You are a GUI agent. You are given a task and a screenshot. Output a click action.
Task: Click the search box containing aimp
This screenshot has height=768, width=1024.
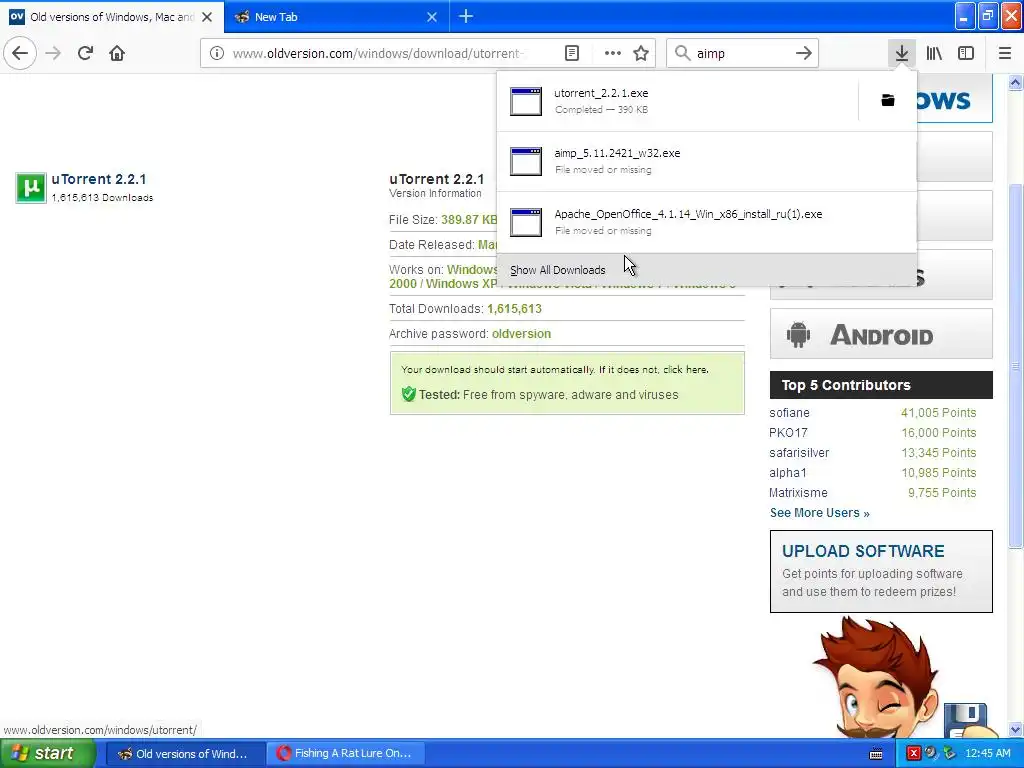742,53
